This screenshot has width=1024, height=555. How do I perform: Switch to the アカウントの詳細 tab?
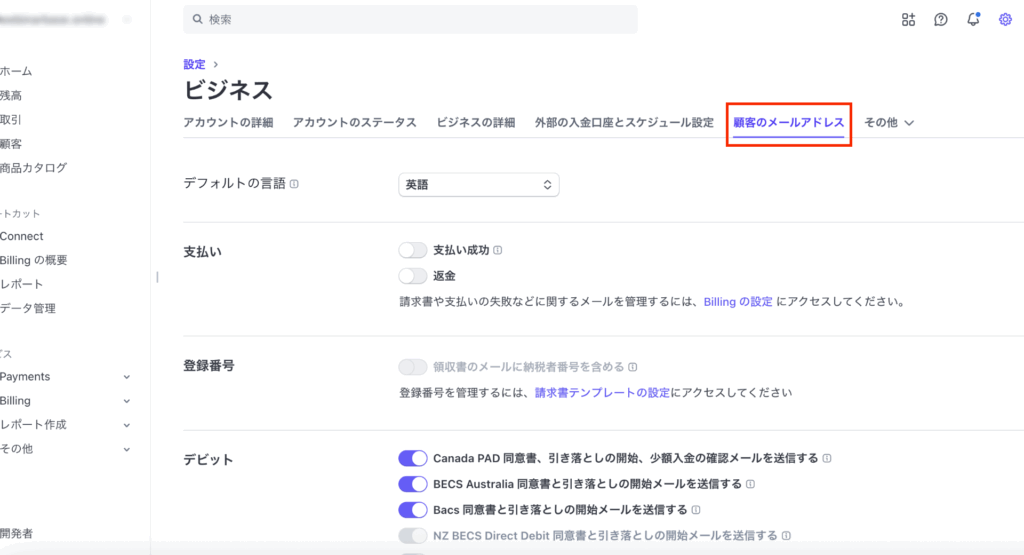click(228, 123)
